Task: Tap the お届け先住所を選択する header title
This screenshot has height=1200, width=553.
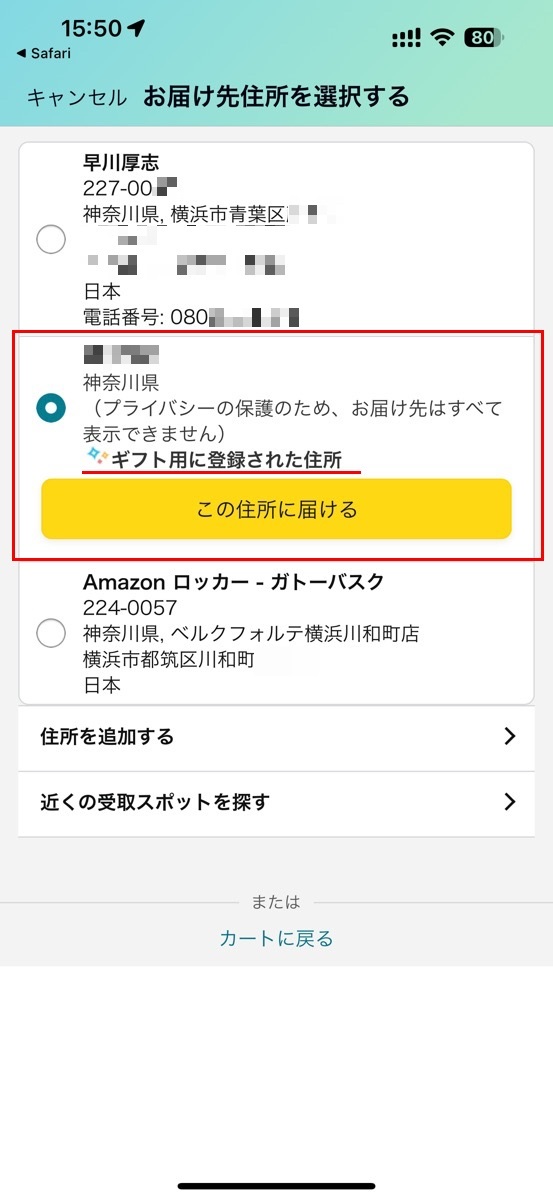Action: (x=276, y=97)
